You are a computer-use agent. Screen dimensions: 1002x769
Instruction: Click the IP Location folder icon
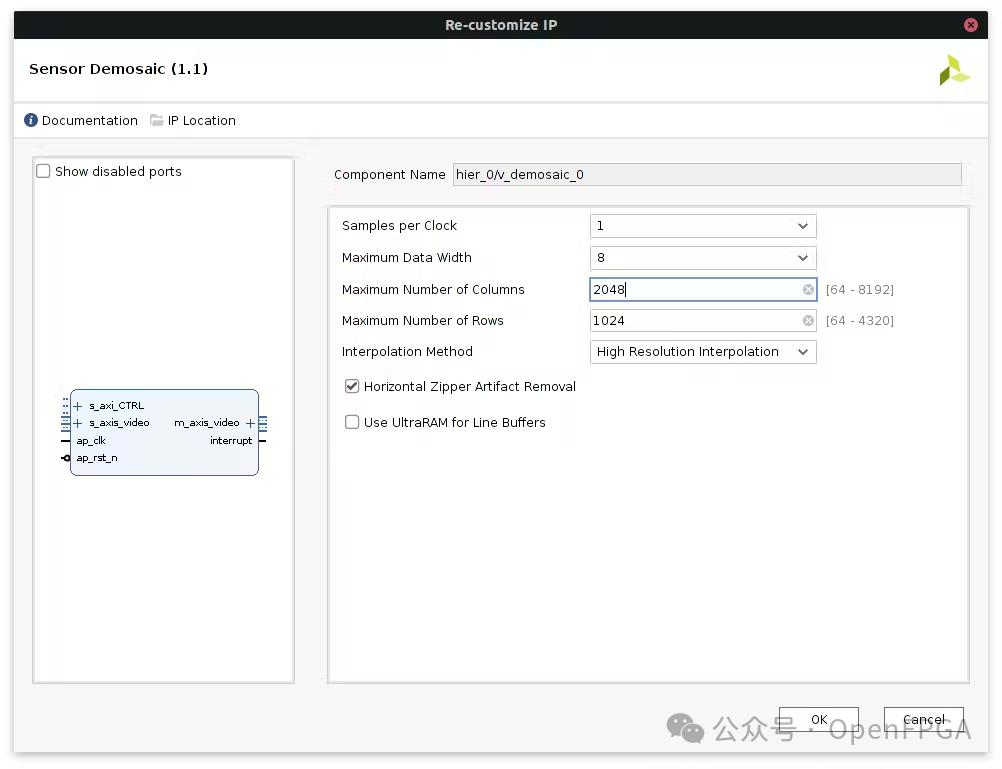(x=157, y=121)
